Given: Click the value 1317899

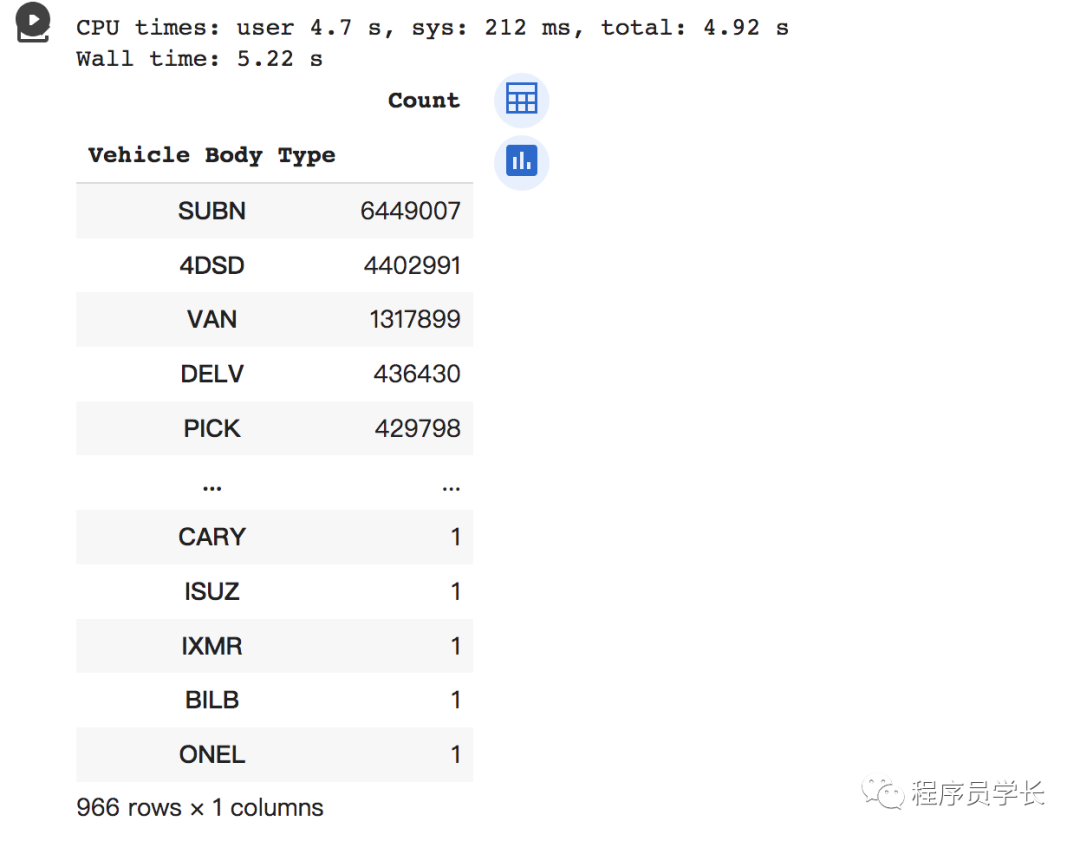Looking at the screenshot, I should (415, 320).
